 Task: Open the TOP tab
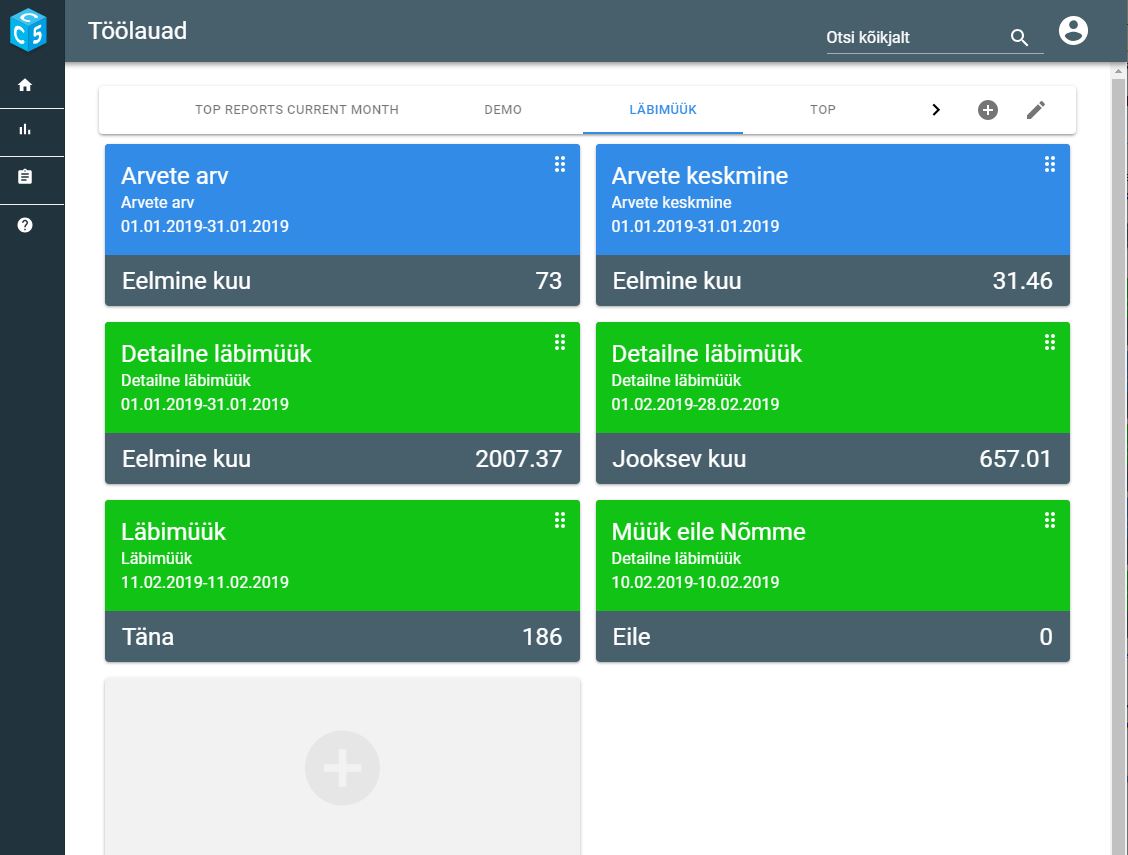[x=823, y=110]
